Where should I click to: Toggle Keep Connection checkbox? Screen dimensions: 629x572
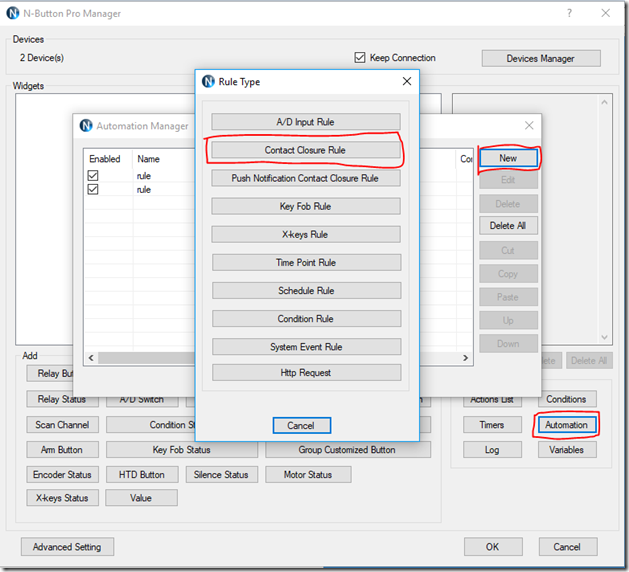click(360, 57)
